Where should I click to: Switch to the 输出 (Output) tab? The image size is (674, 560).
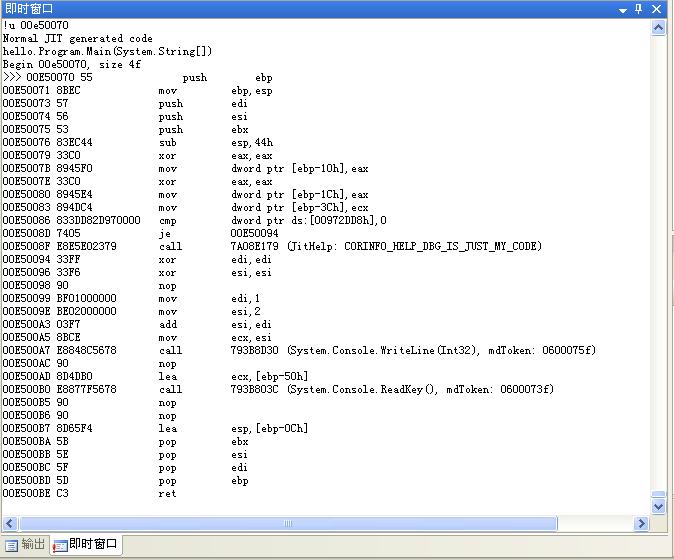[26, 545]
